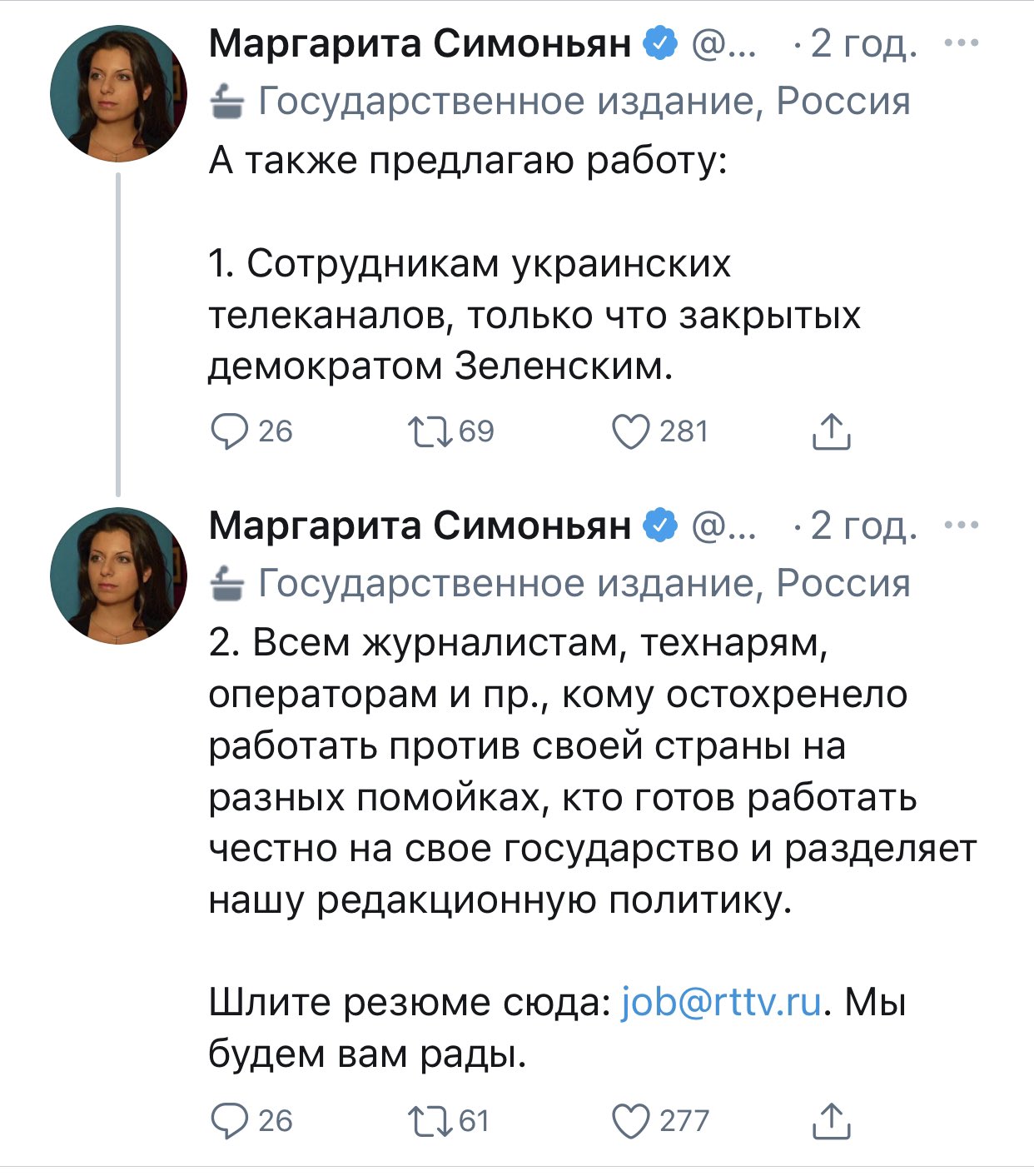1034x1176 pixels.
Task: Click state media label on second tweet
Action: point(583,584)
